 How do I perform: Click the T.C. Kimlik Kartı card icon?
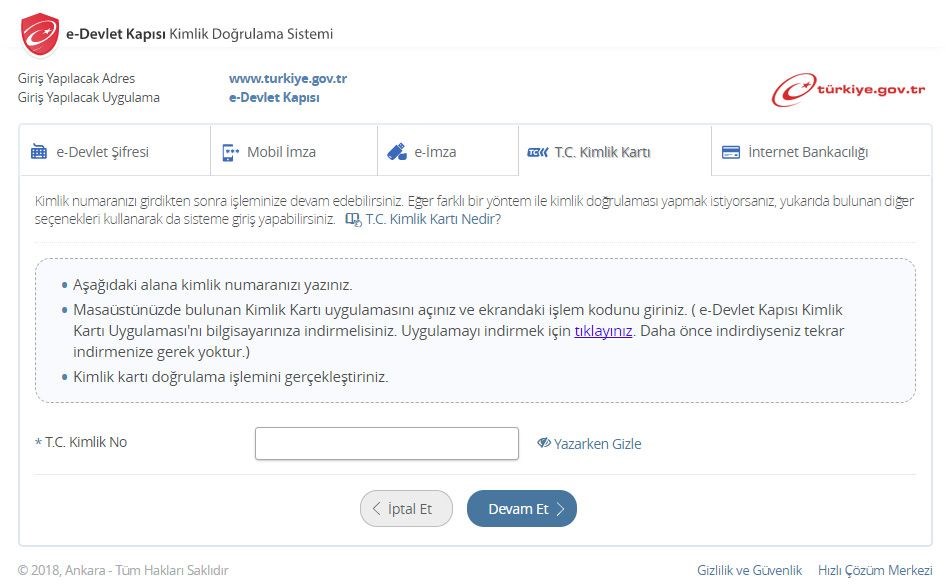point(537,152)
